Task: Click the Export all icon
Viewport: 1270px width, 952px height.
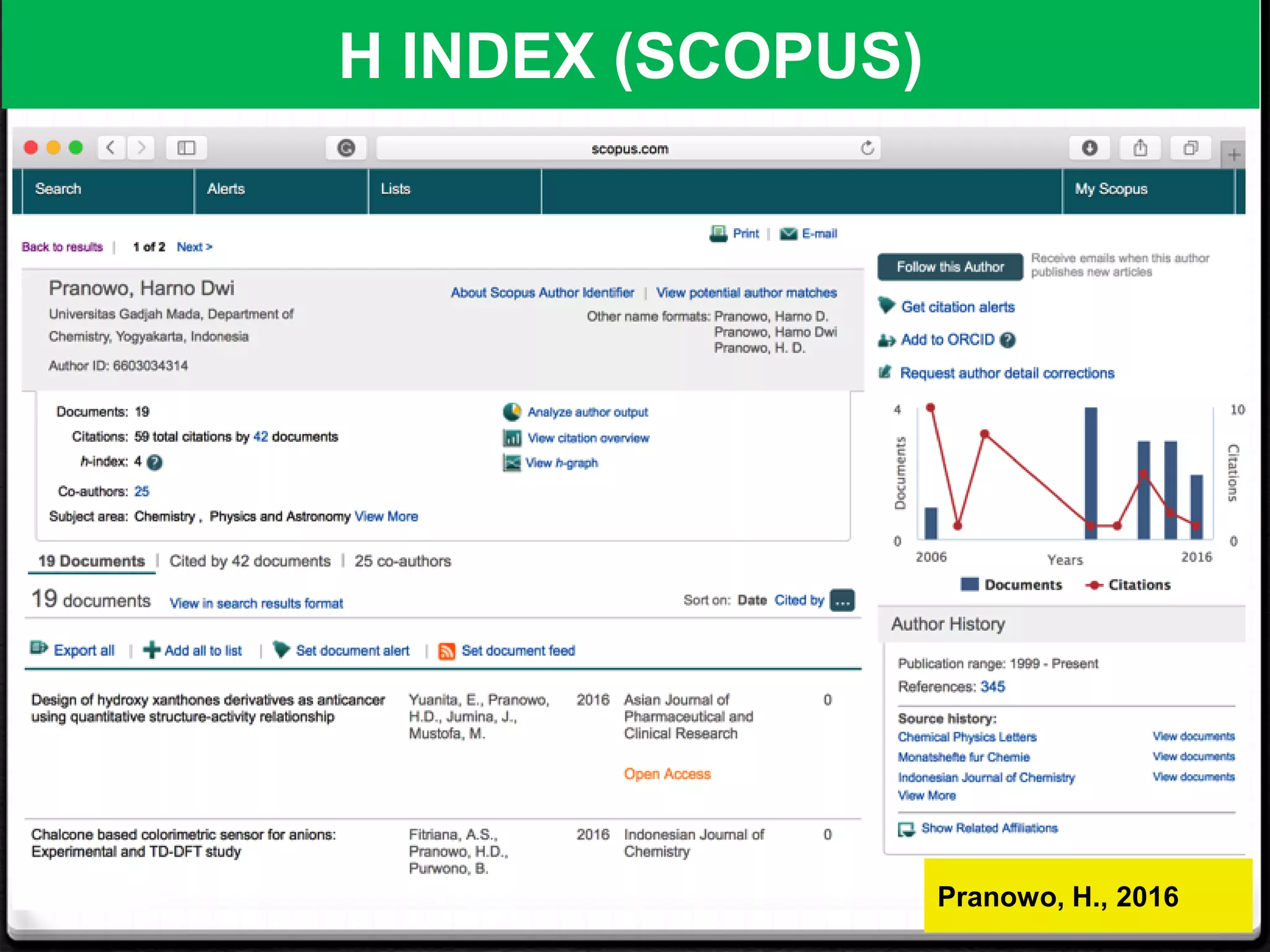Action: pyautogui.click(x=39, y=648)
